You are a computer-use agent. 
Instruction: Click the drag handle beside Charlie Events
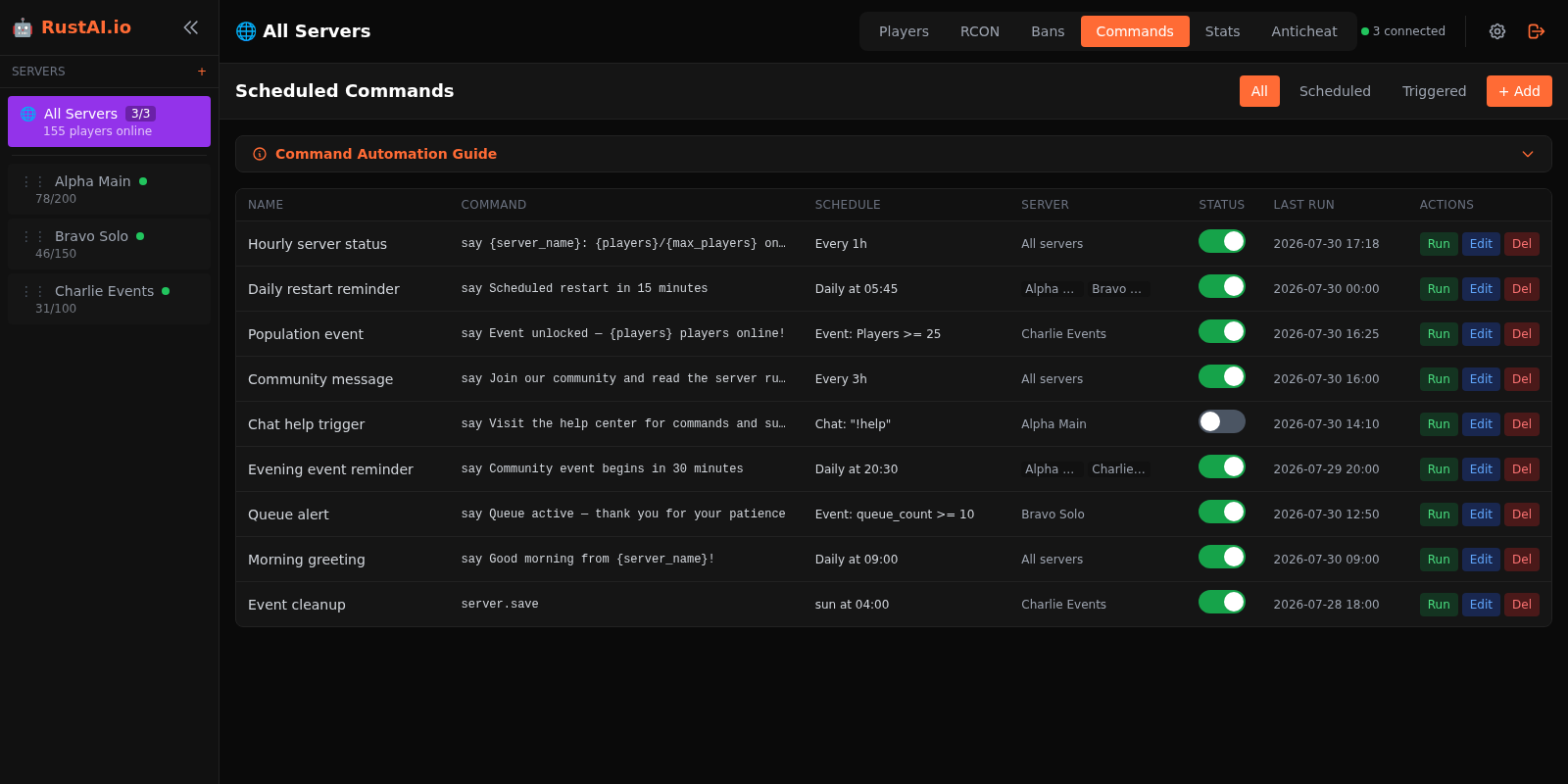point(33,291)
